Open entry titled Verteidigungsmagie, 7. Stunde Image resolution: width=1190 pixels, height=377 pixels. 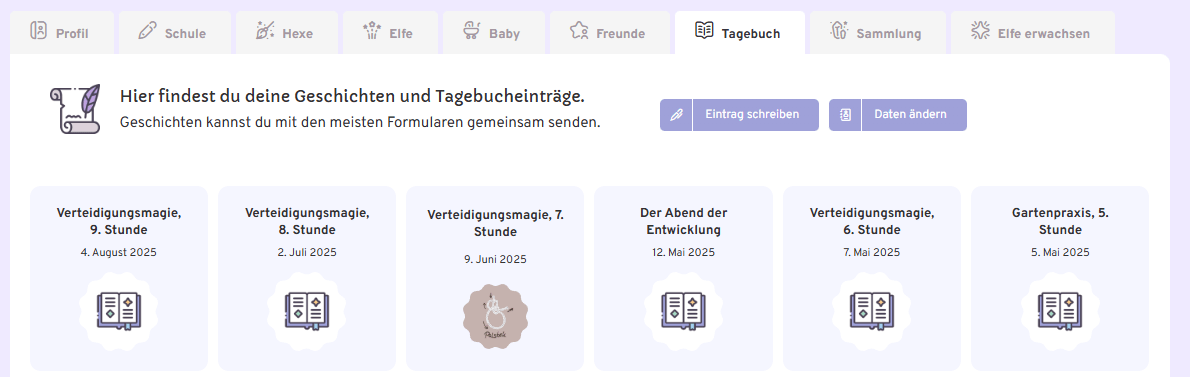coord(496,223)
